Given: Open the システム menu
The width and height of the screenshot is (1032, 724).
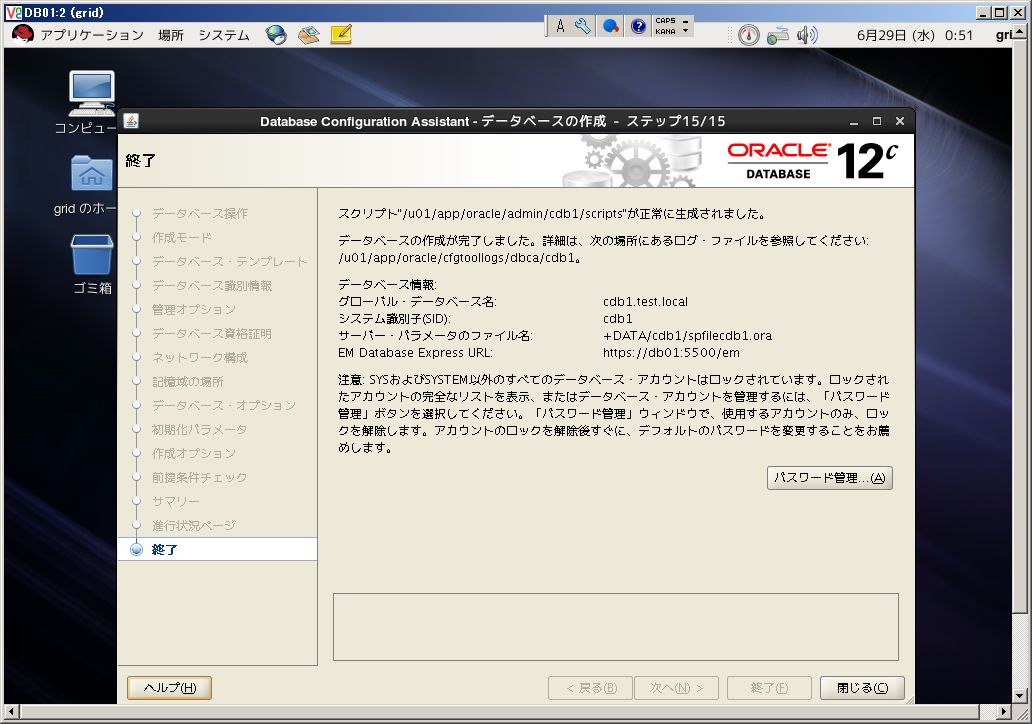Looking at the screenshot, I should [x=224, y=35].
